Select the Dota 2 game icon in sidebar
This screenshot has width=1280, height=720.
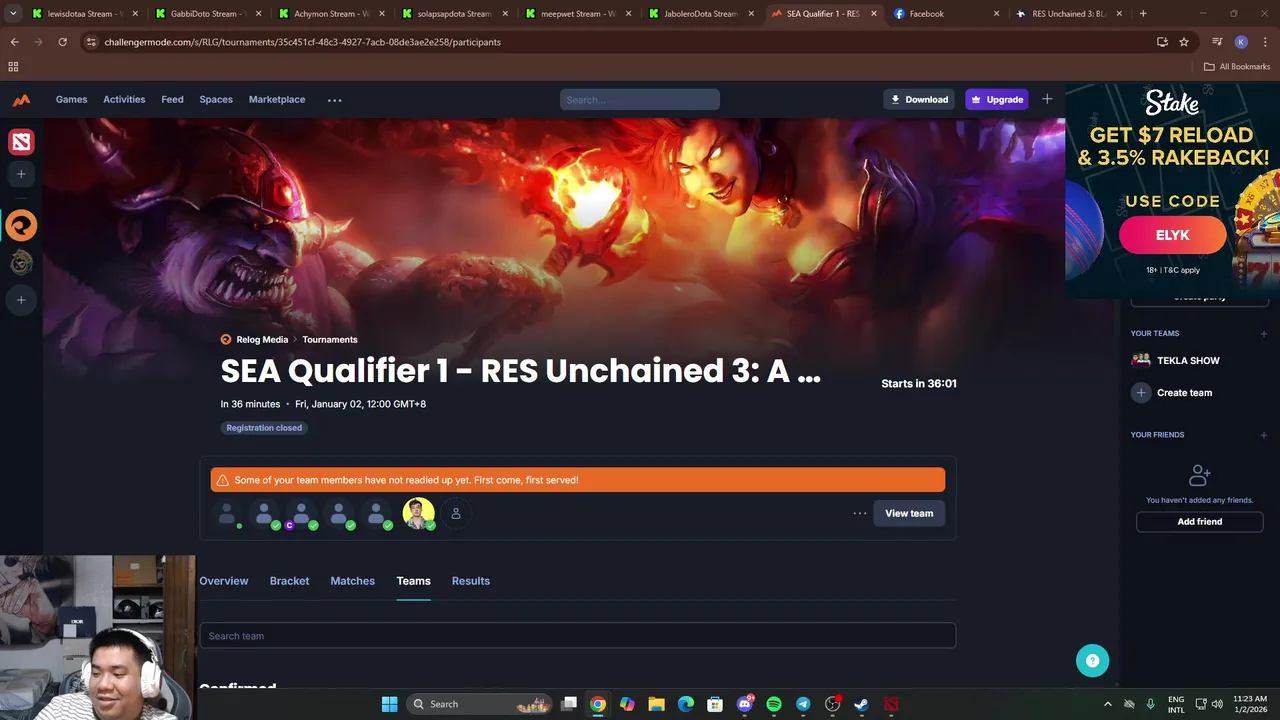tap(21, 142)
